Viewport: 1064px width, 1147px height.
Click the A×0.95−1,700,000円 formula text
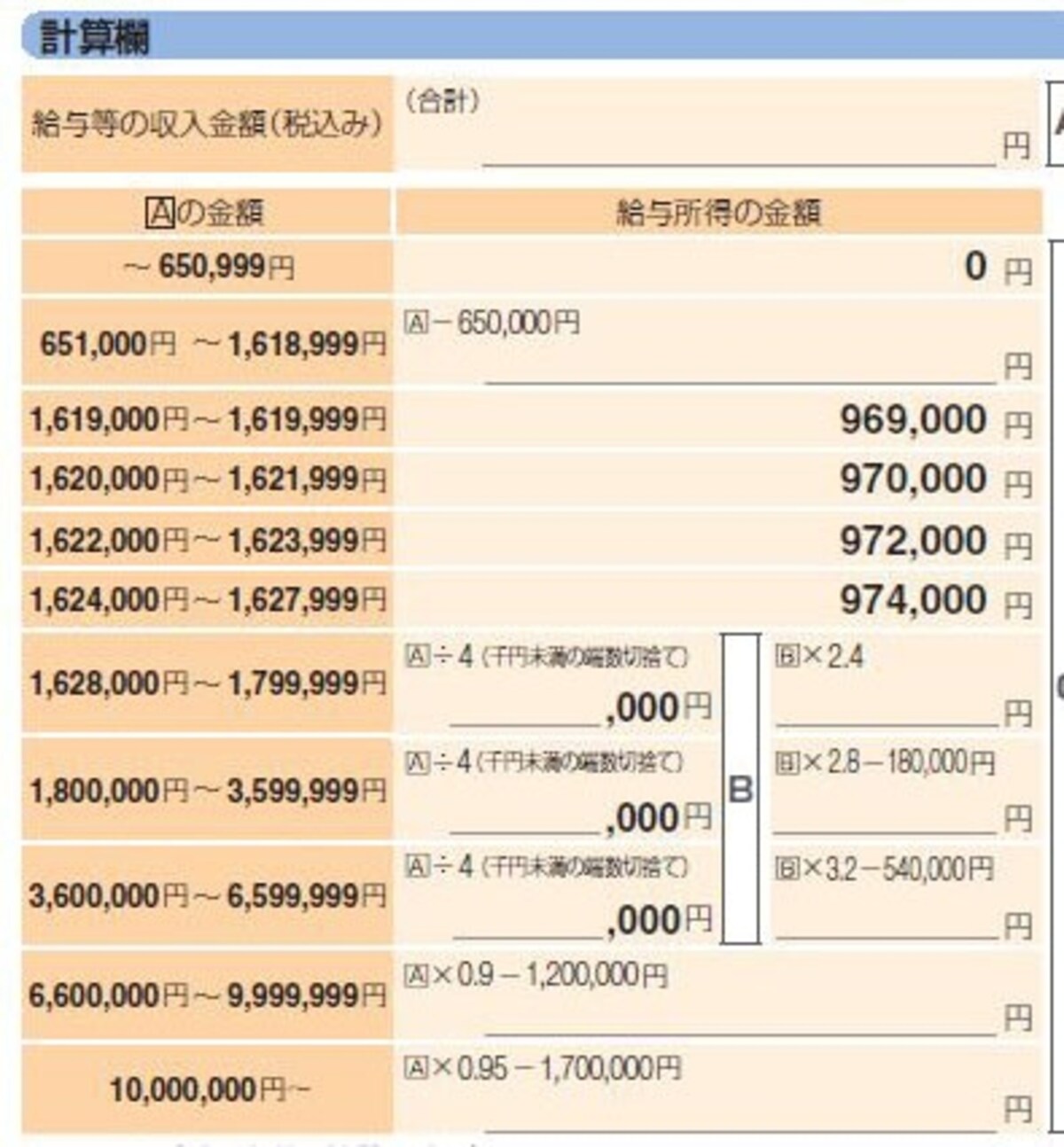543,1067
